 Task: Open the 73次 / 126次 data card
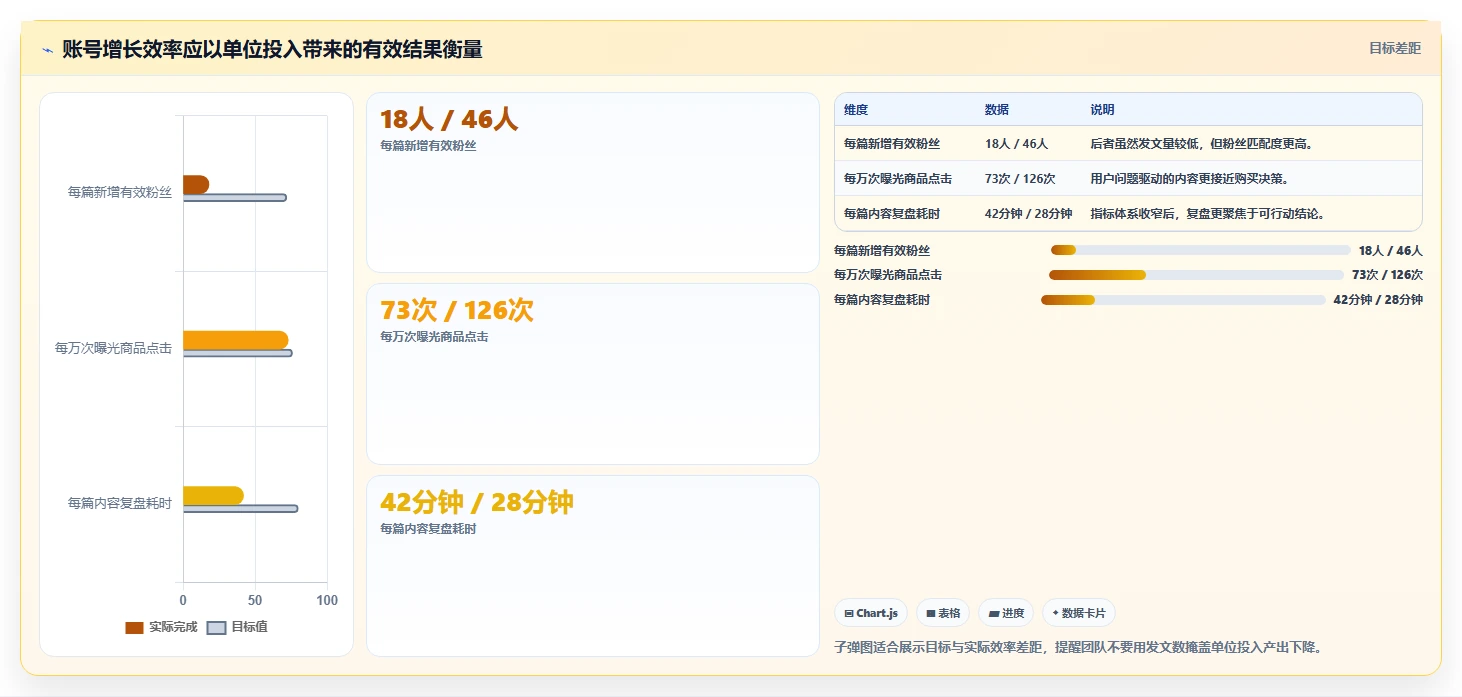[x=593, y=374]
